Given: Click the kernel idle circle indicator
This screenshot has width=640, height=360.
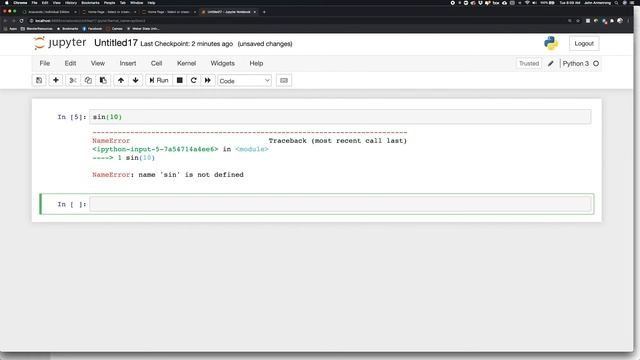Looking at the screenshot, I should click(596, 64).
